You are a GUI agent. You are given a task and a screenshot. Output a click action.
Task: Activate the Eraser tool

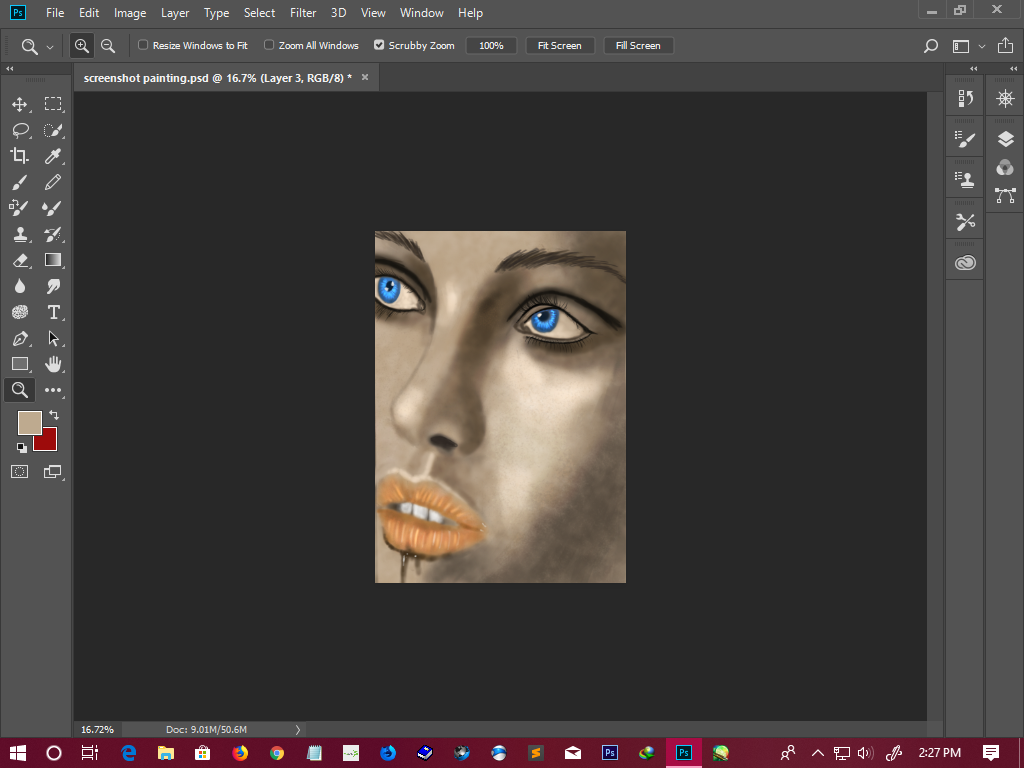point(19,260)
